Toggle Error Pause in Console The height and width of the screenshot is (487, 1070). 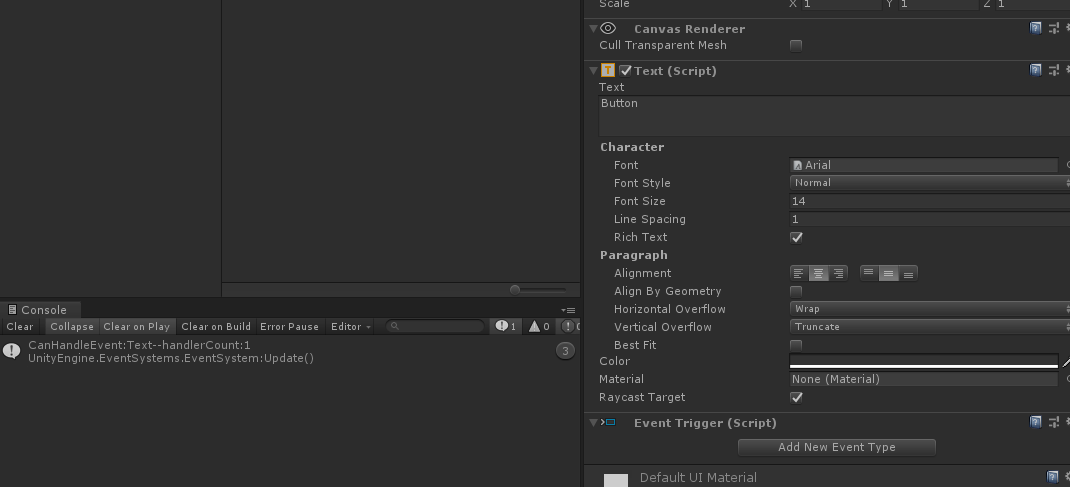pyautogui.click(x=289, y=327)
